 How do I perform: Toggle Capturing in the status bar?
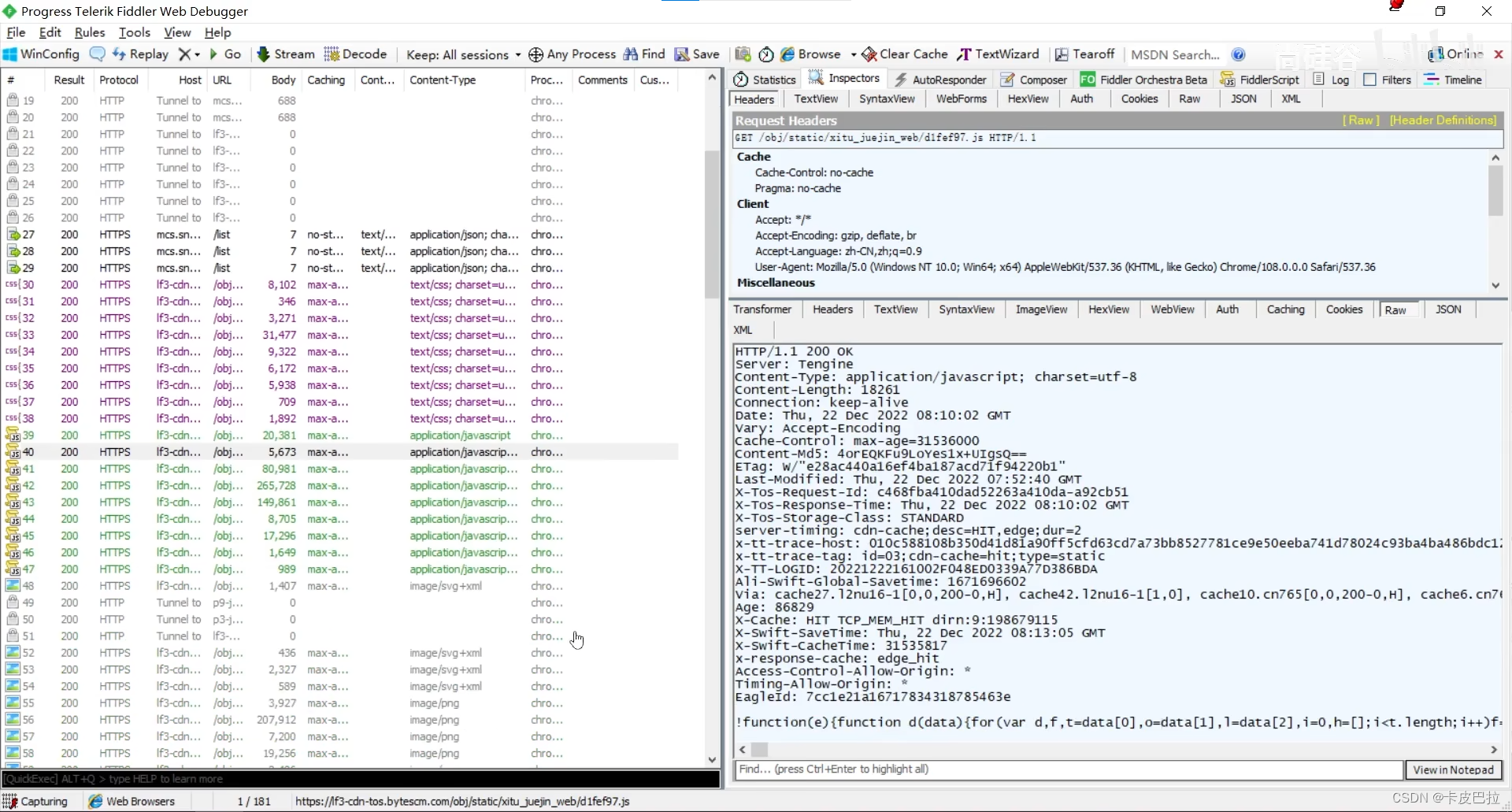pos(35,801)
